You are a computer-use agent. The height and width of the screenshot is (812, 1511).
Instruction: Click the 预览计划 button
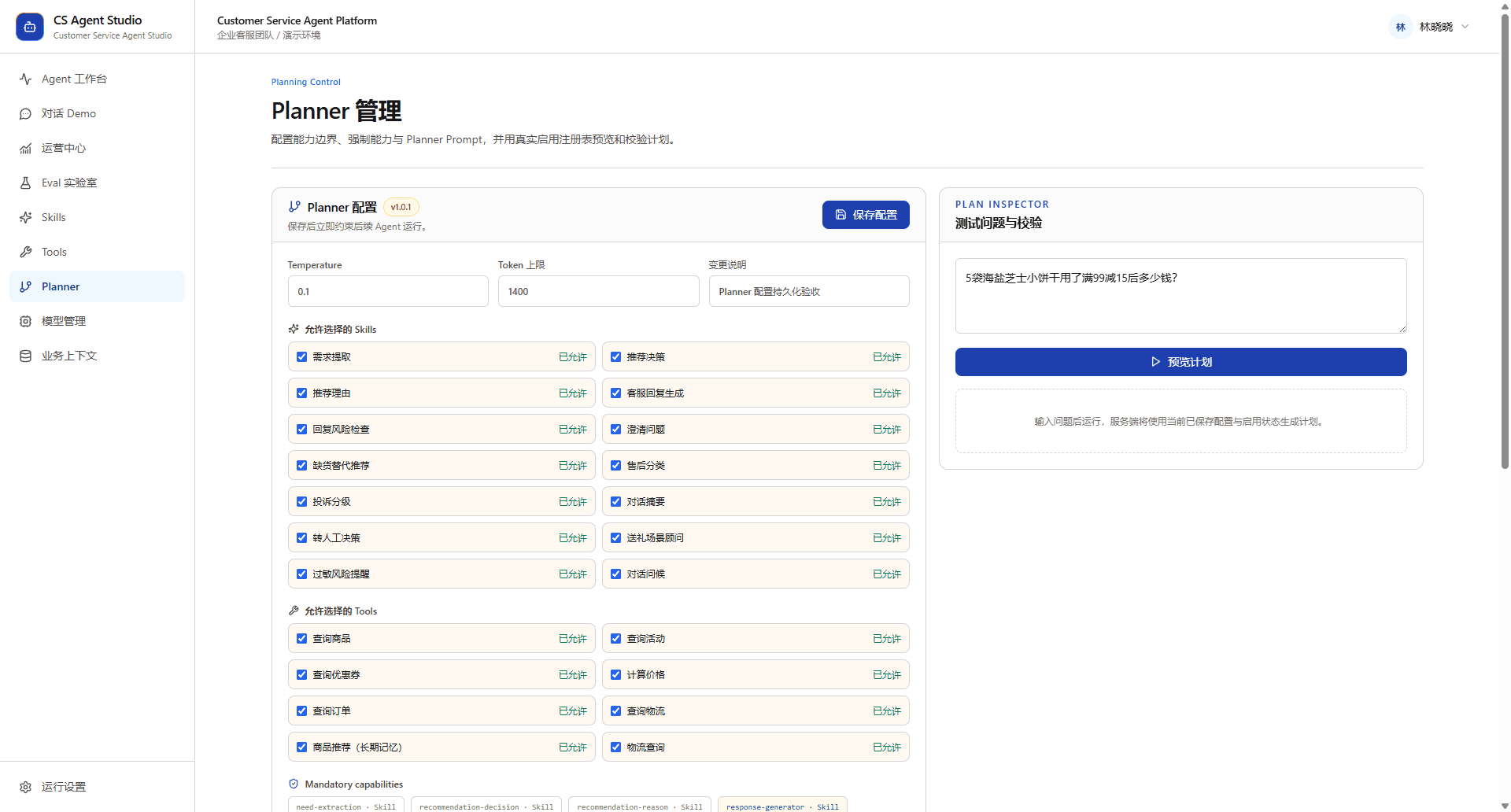click(x=1180, y=362)
